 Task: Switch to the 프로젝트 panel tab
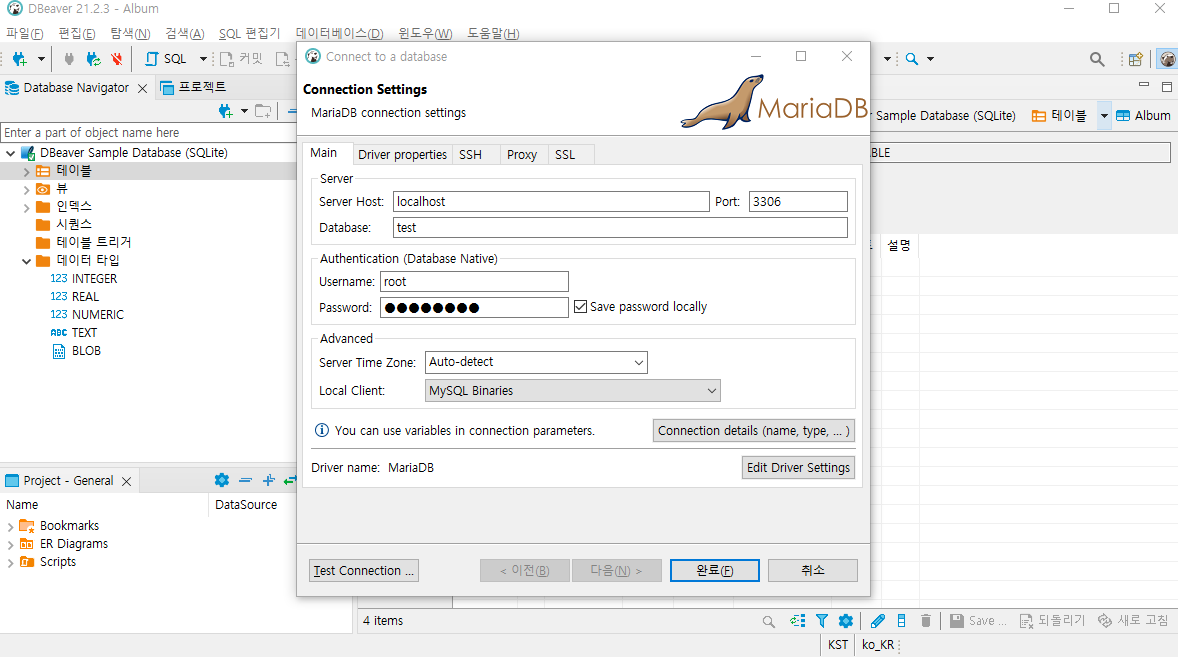tap(194, 88)
